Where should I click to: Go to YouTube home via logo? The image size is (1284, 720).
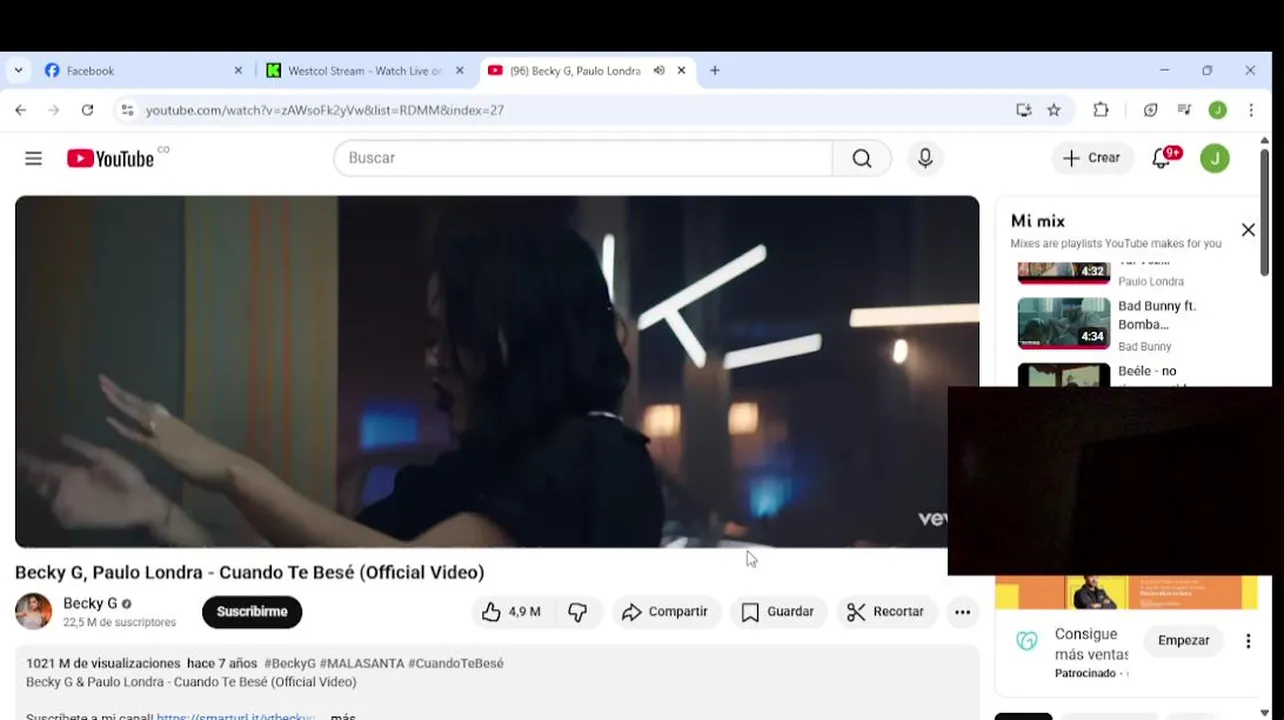coord(111,158)
